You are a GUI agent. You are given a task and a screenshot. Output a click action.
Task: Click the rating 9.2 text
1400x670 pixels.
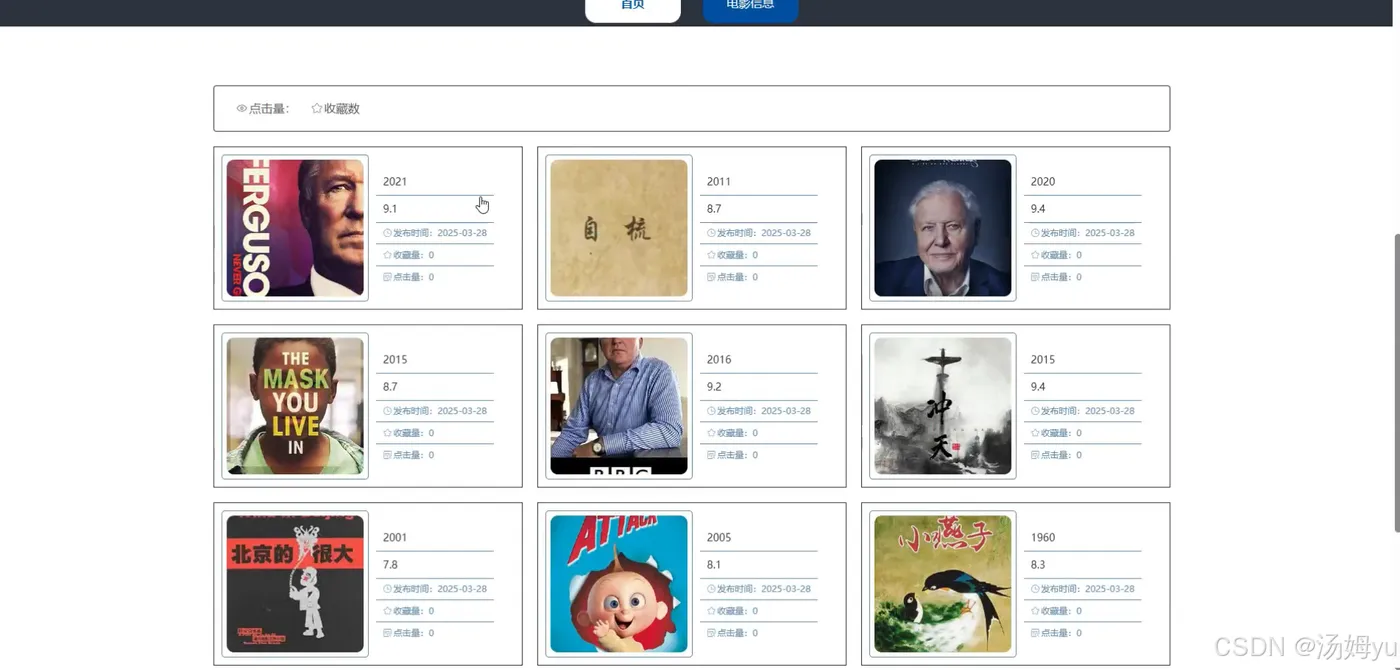coord(714,387)
